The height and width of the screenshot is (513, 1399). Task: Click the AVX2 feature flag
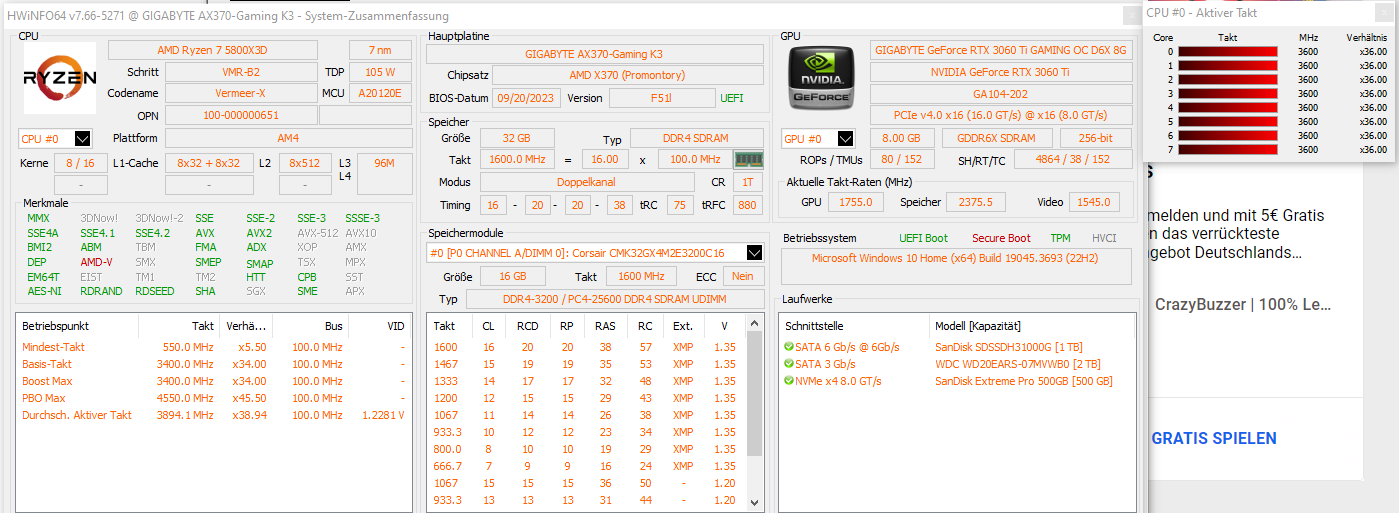tap(258, 233)
